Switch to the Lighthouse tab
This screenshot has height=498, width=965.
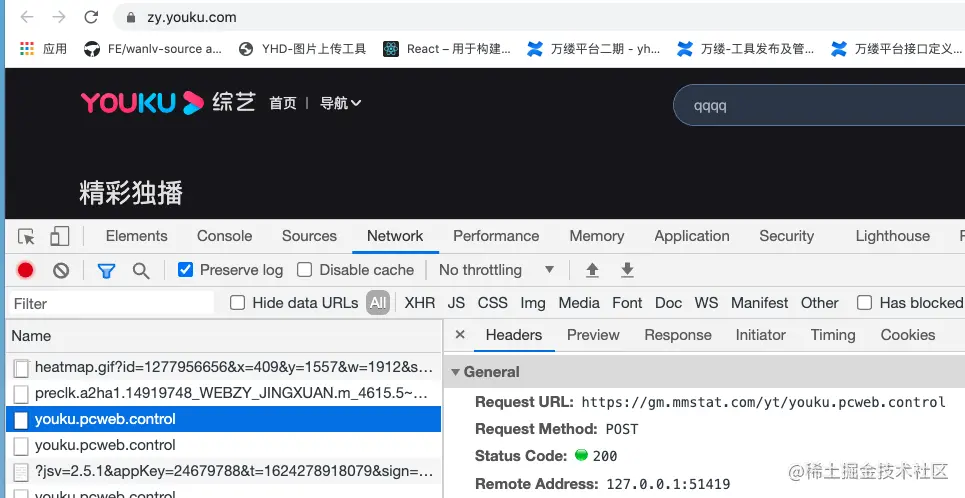[x=892, y=236]
